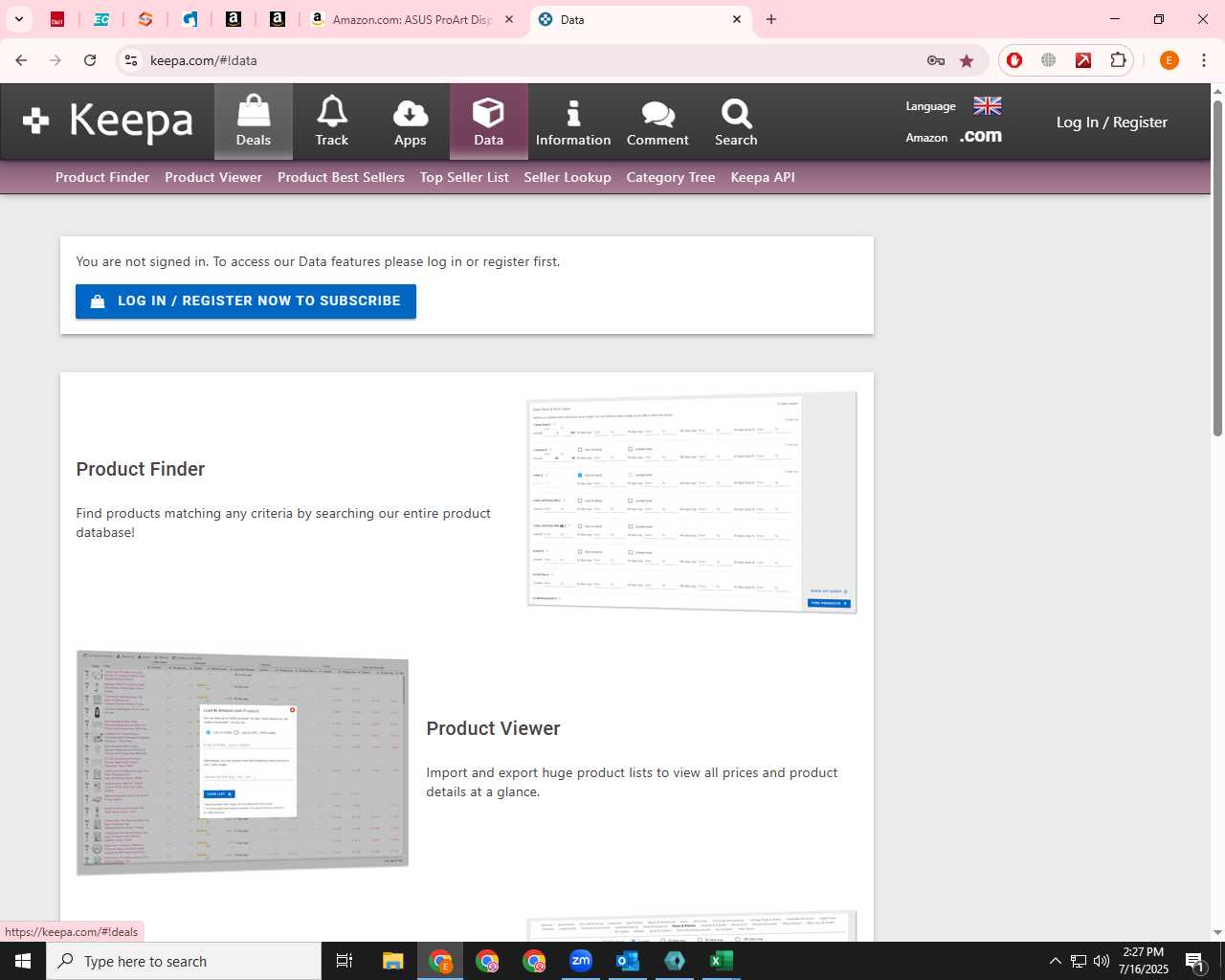Change Amazon locale .com selector
Screen dimensions: 1225x980
coord(981,136)
